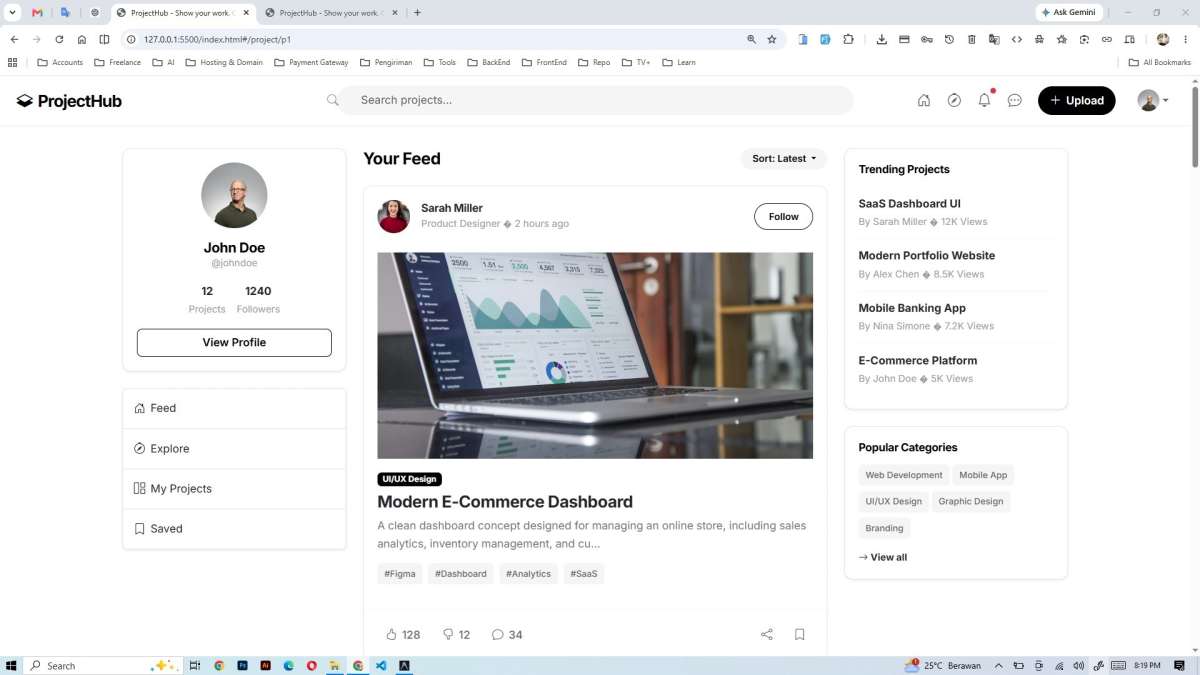The height and width of the screenshot is (675, 1200).
Task: Click the #Analytics hashtag
Action: click(529, 574)
